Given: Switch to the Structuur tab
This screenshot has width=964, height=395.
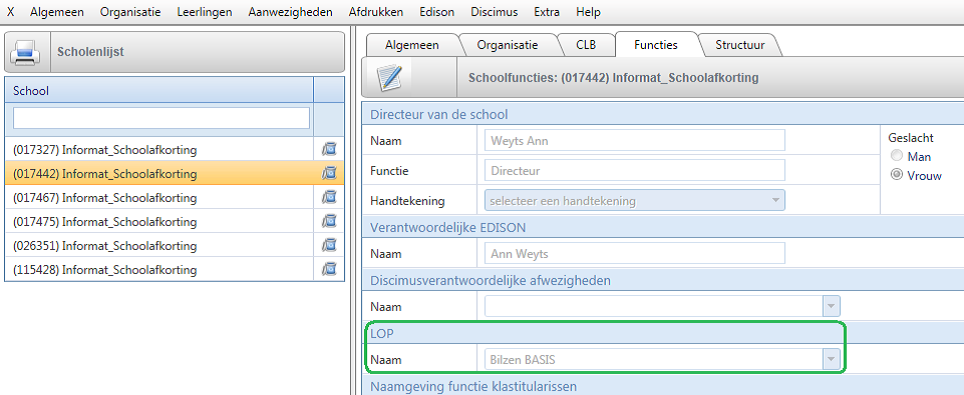Looking at the screenshot, I should pyautogui.click(x=740, y=45).
